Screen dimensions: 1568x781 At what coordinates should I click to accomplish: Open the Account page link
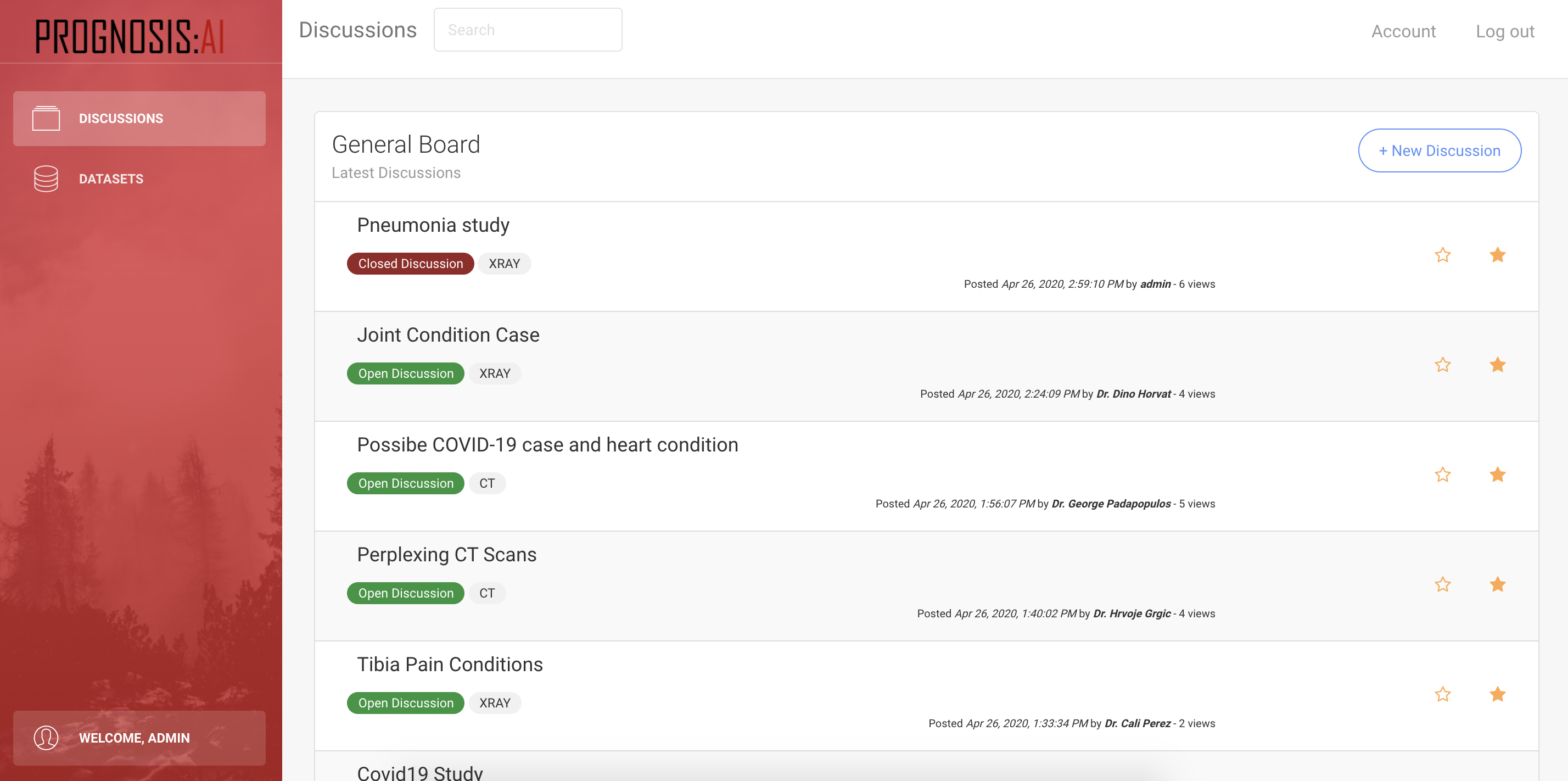coord(1402,31)
